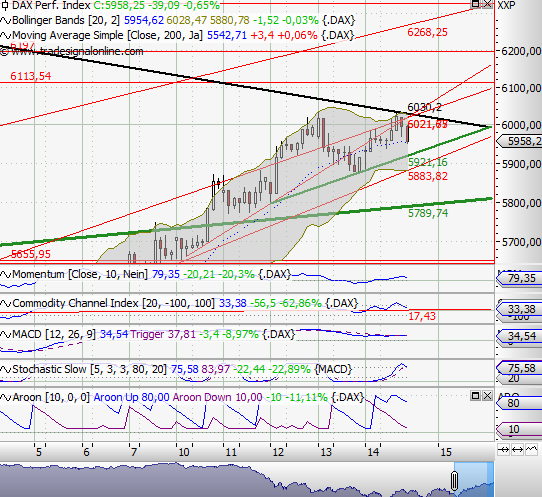Click the 33,38 CCI value tag
542x497 pixels.
[x=519, y=309]
